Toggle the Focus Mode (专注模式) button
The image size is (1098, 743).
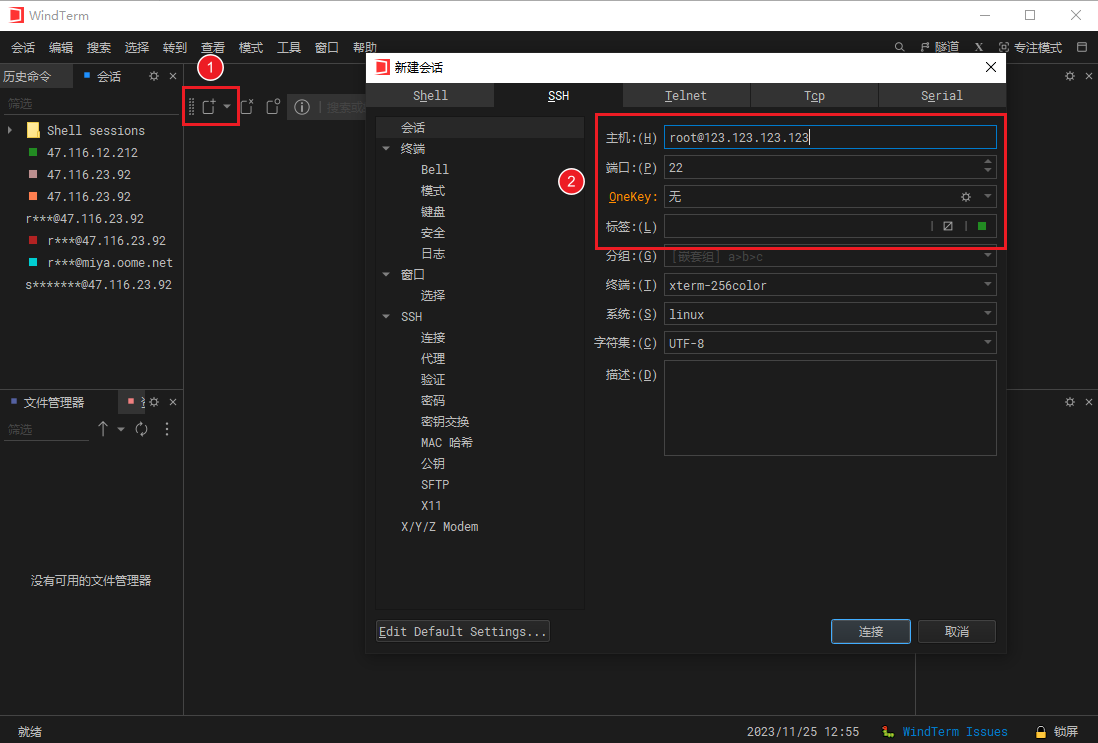point(1030,47)
